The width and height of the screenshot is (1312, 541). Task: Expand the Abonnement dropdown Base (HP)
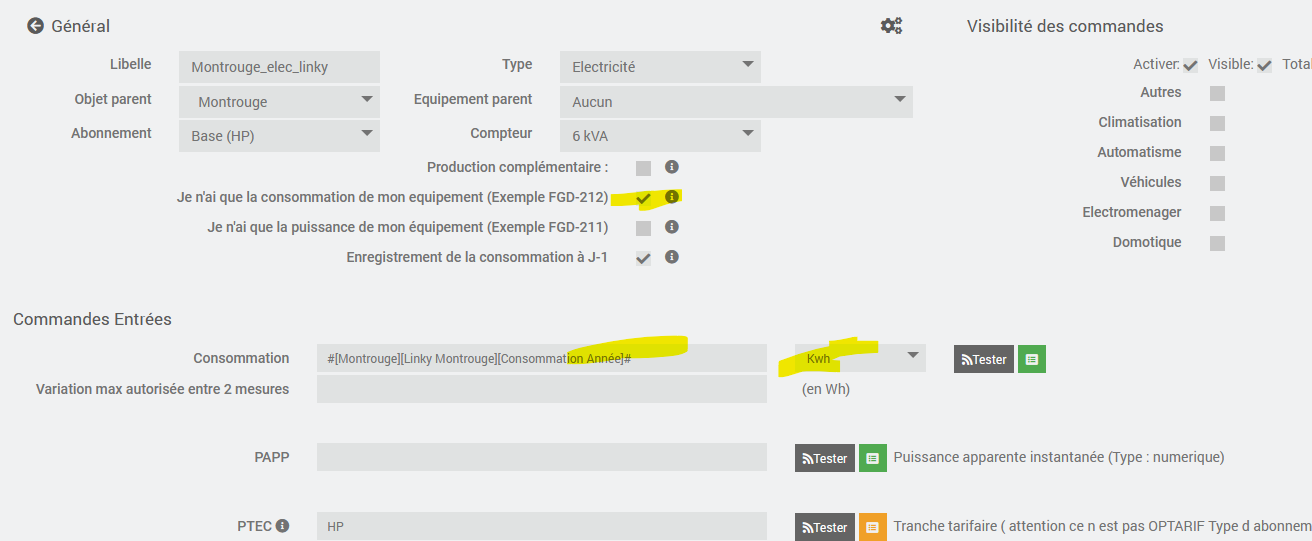click(x=279, y=136)
